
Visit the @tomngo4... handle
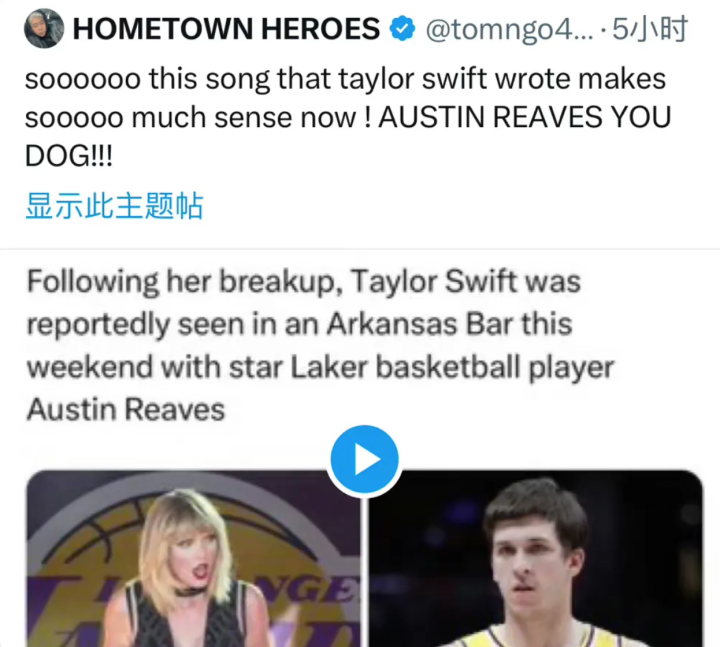coord(510,29)
